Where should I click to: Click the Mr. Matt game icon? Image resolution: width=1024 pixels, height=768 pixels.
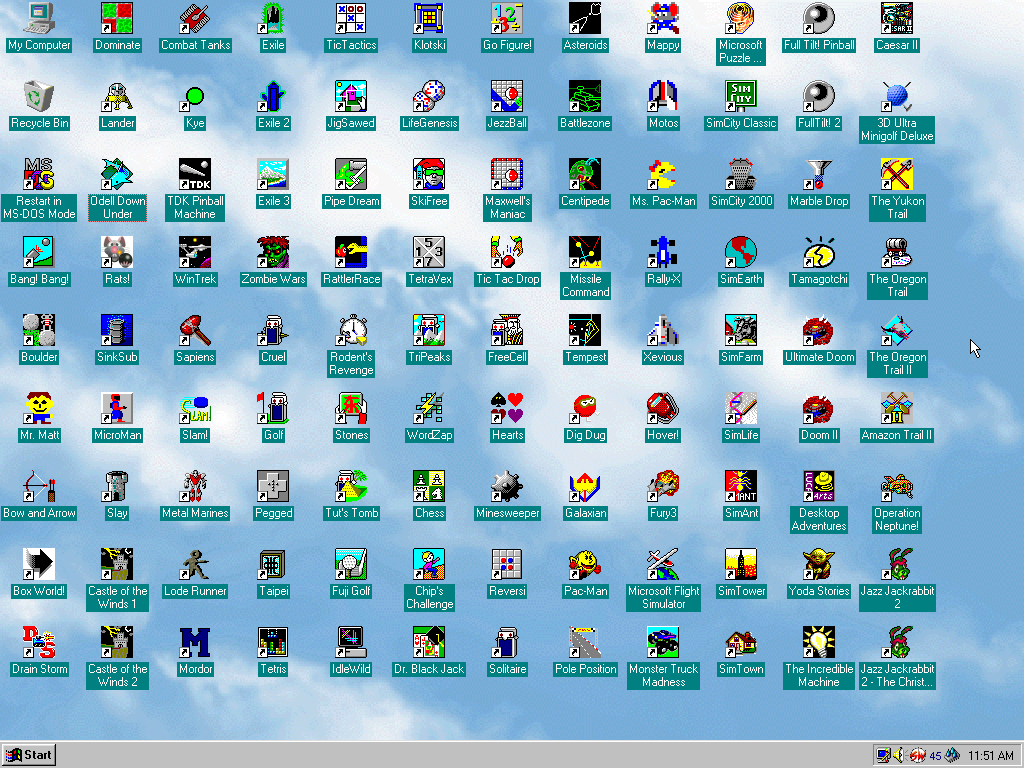(39, 408)
